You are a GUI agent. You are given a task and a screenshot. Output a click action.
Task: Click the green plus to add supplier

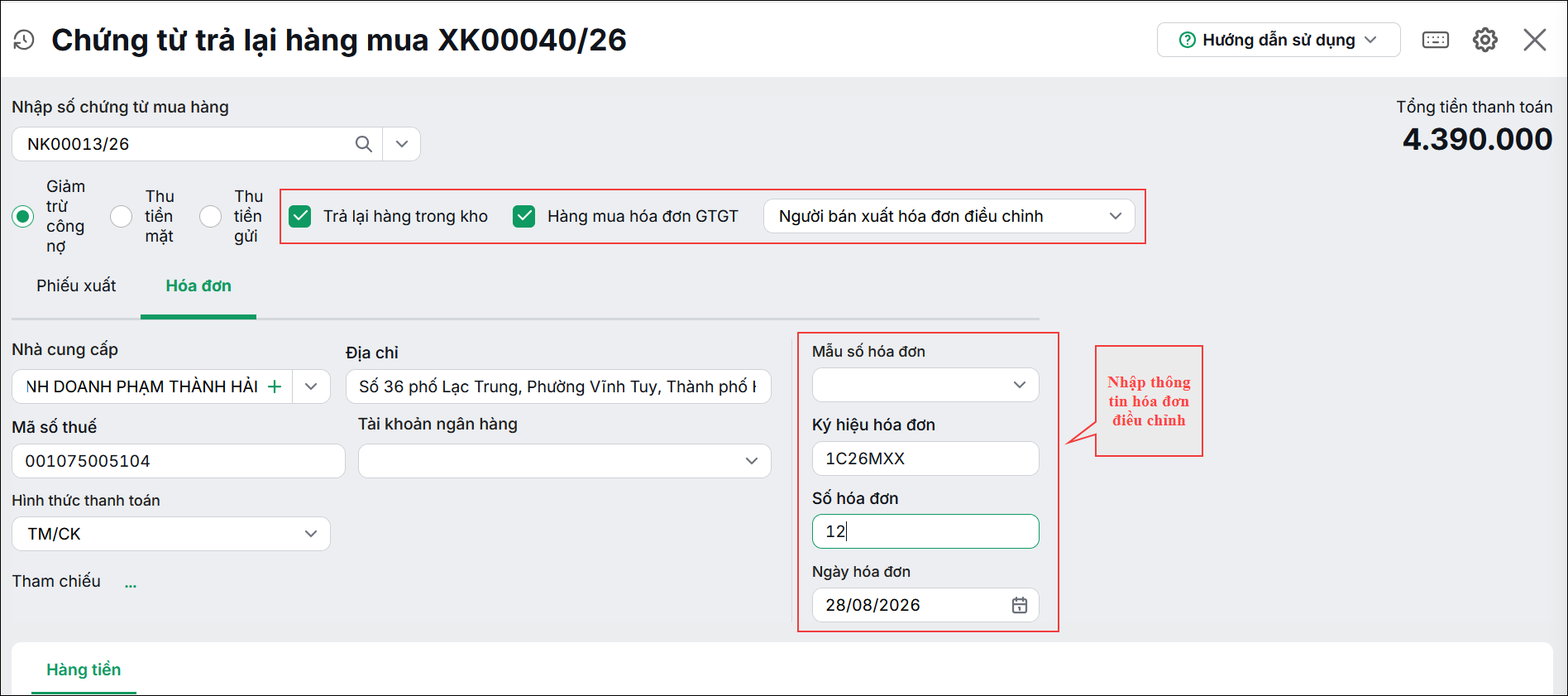point(275,386)
